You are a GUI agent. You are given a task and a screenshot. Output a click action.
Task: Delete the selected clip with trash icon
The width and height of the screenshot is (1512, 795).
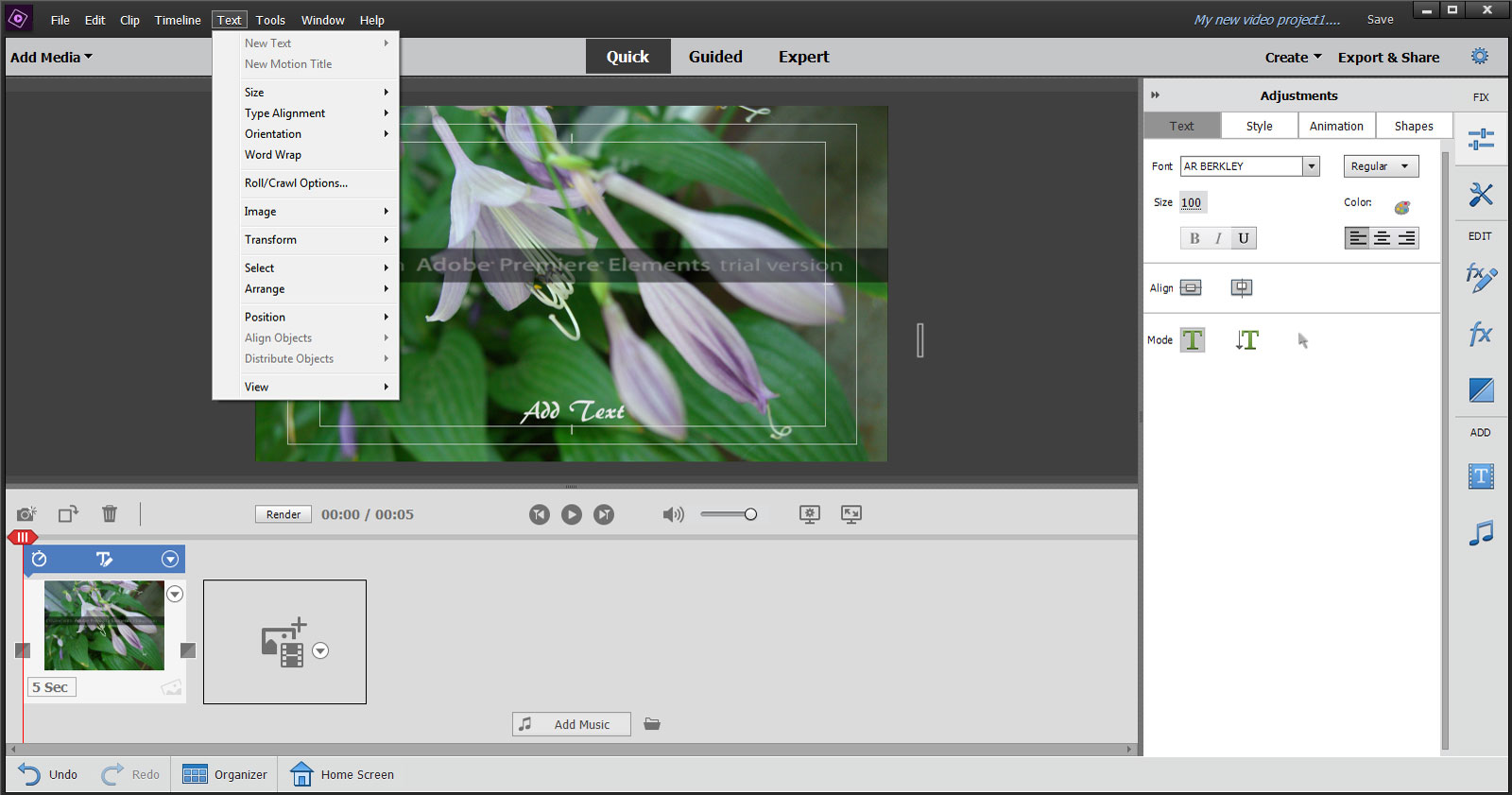pos(110,513)
